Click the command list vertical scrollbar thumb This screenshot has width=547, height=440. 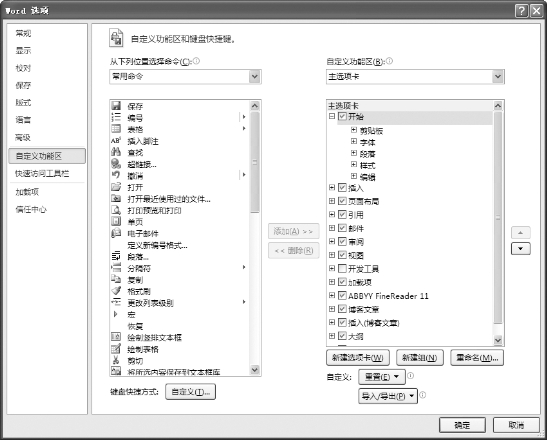tap(255, 162)
